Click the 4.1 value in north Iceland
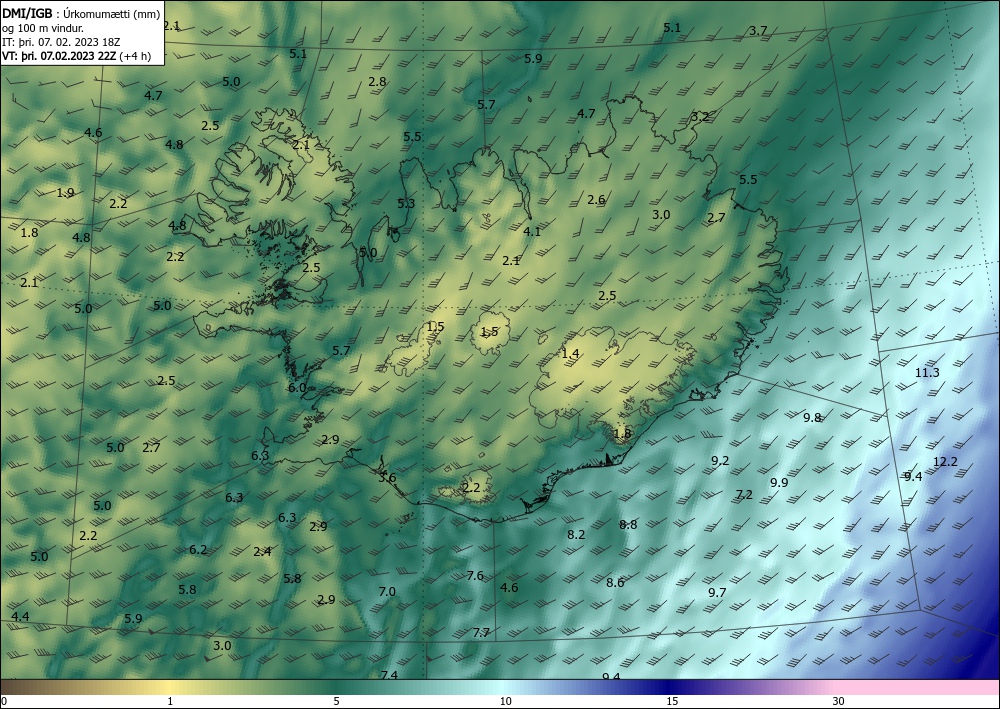Image resolution: width=1000 pixels, height=709 pixels. (532, 231)
